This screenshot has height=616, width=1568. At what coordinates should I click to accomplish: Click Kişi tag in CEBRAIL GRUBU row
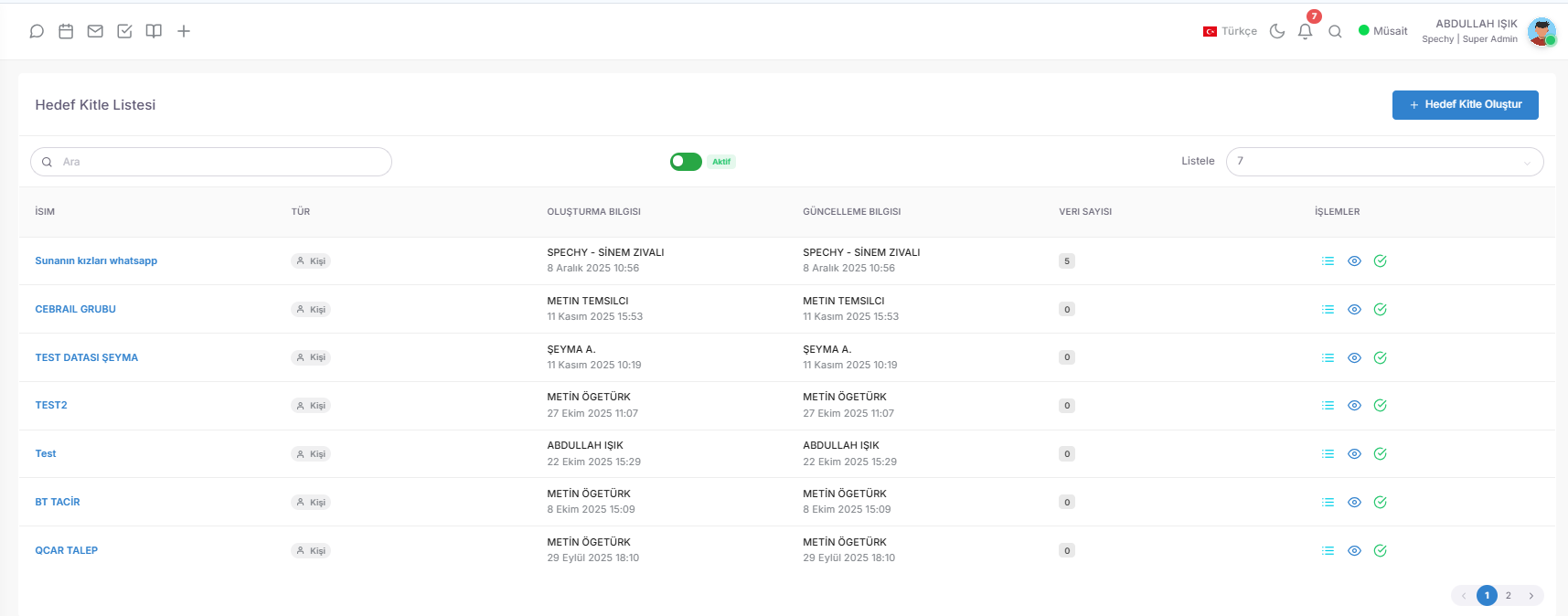311,310
